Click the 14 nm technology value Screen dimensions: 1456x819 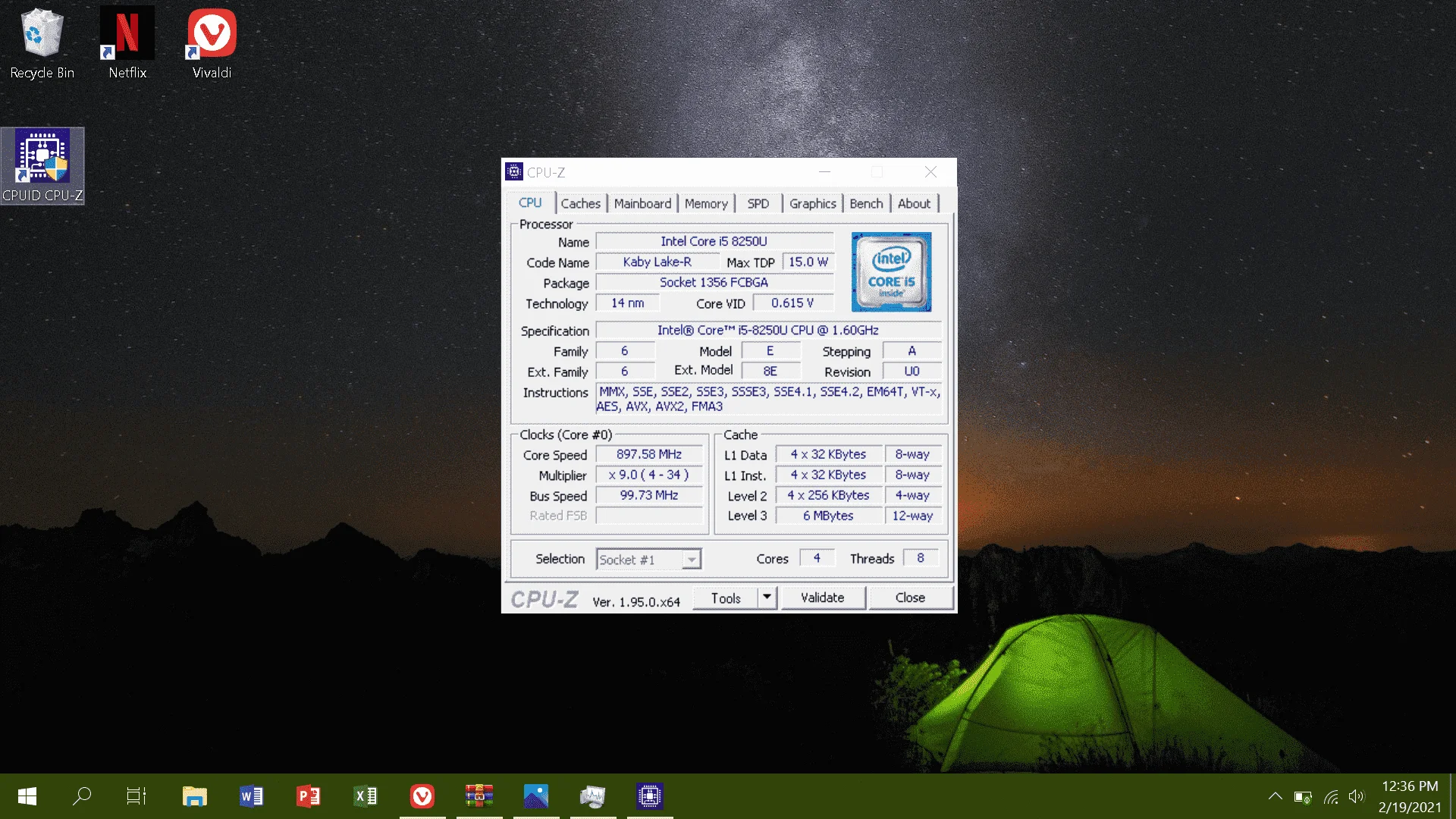coord(627,303)
